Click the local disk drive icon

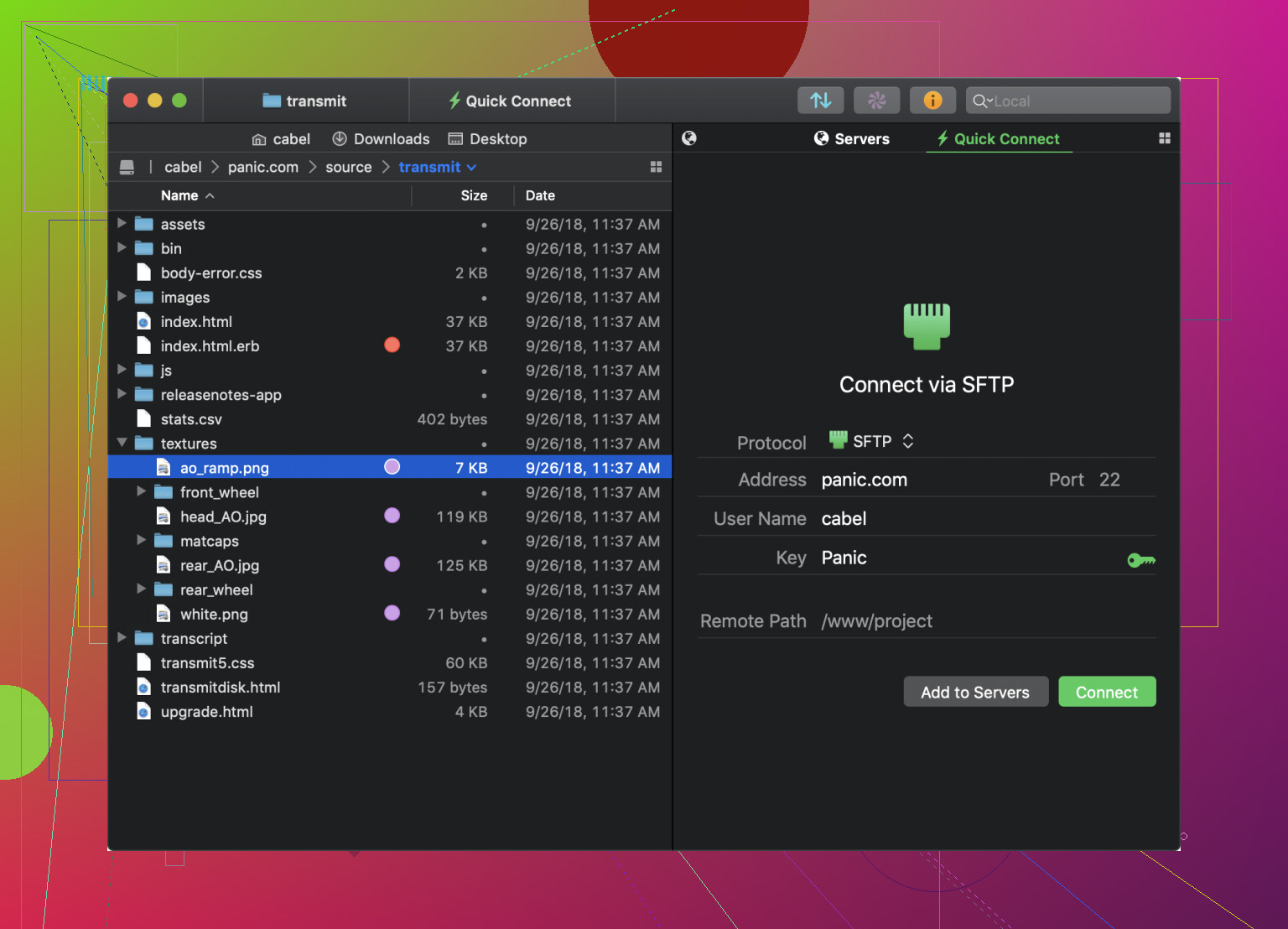(x=127, y=167)
